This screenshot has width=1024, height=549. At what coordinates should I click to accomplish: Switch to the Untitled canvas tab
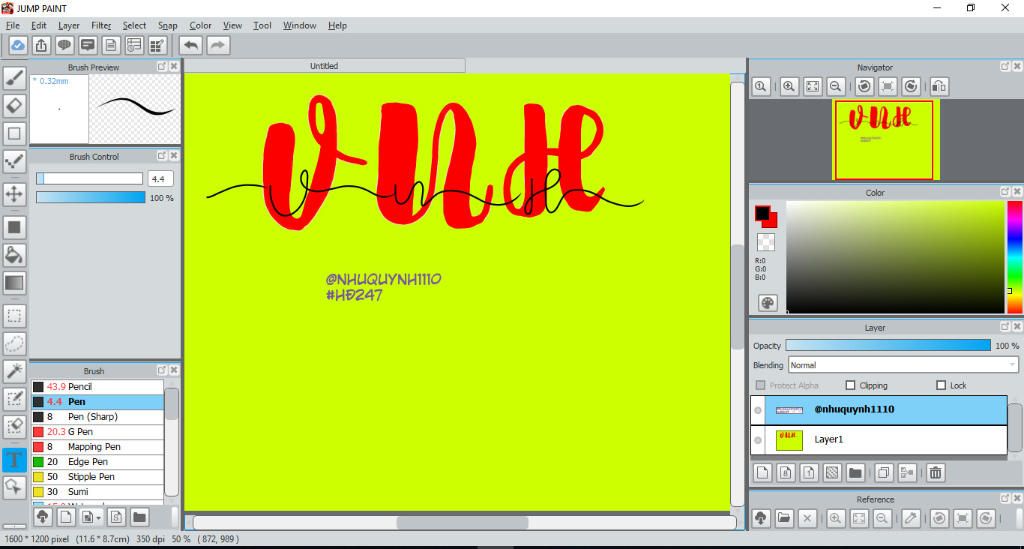coord(325,66)
